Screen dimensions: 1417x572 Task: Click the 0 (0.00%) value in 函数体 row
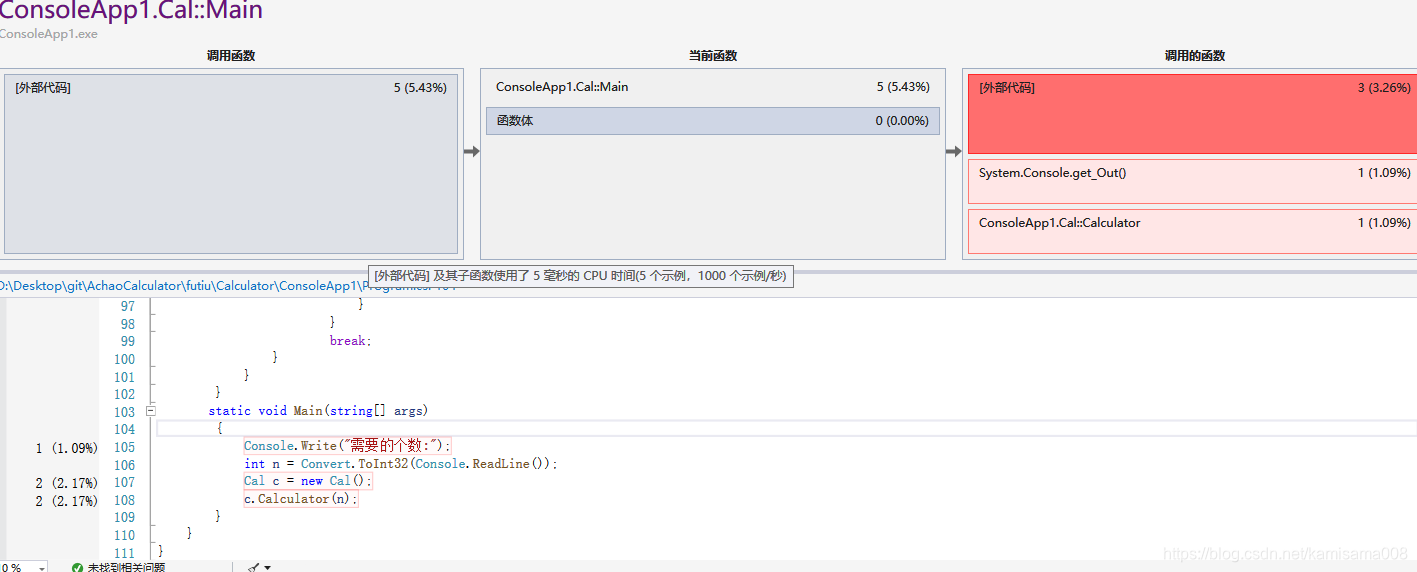pyautogui.click(x=903, y=121)
